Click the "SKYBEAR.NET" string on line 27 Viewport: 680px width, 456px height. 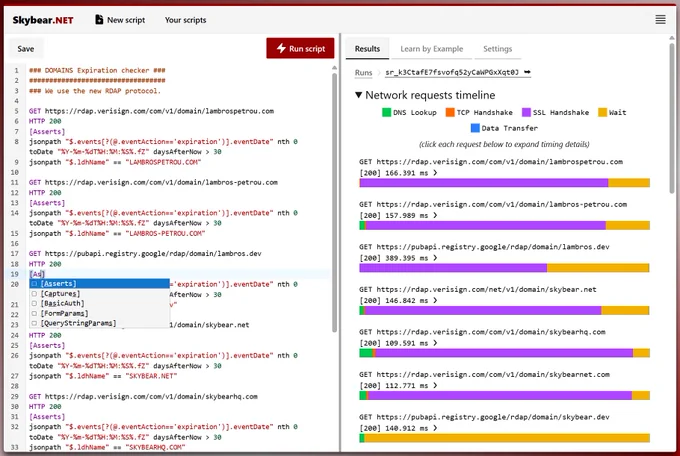pos(151,376)
